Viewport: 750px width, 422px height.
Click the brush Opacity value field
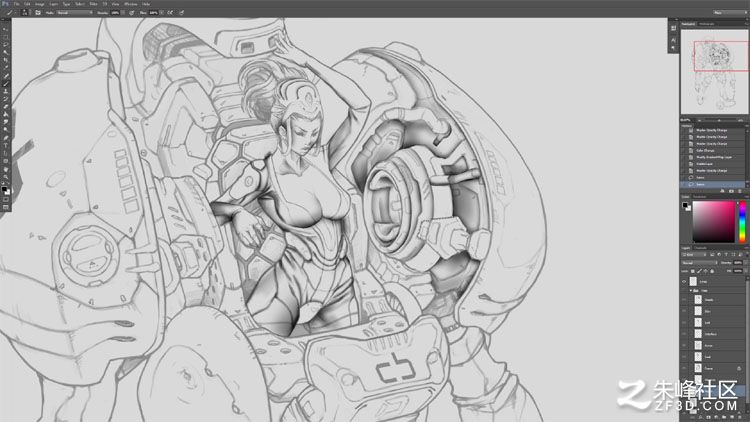(x=115, y=12)
